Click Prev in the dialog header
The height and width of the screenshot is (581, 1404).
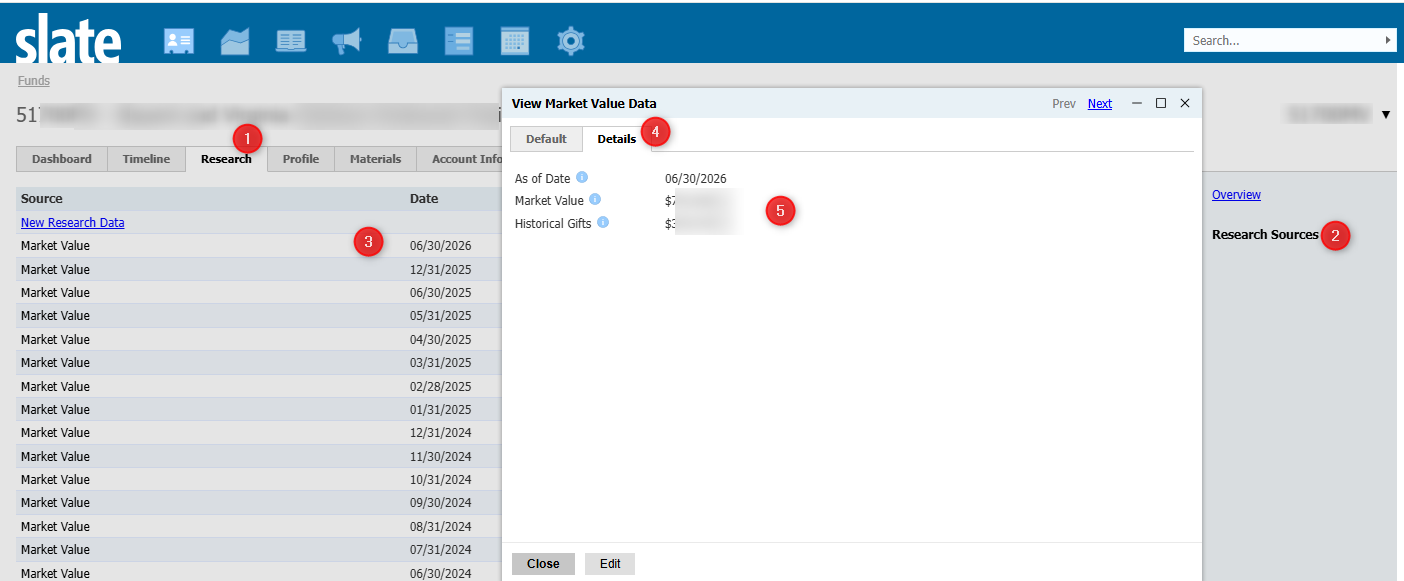tap(1064, 104)
